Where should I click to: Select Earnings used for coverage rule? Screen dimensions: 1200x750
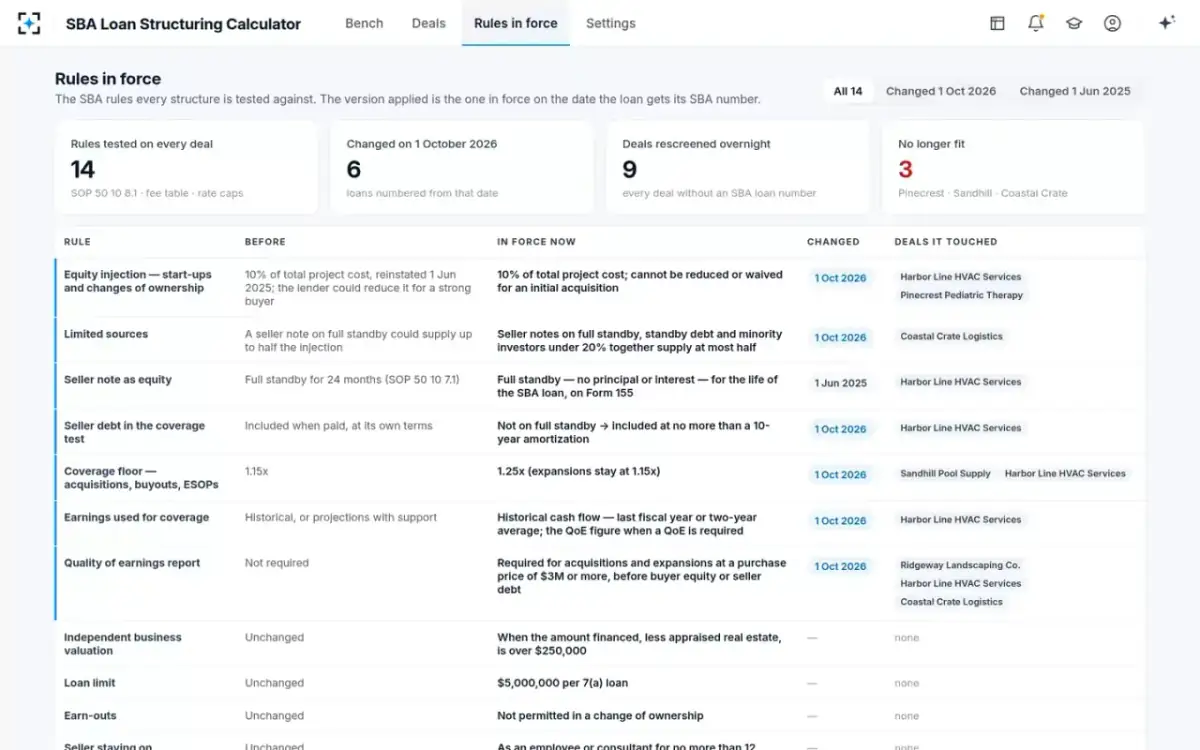point(600,523)
